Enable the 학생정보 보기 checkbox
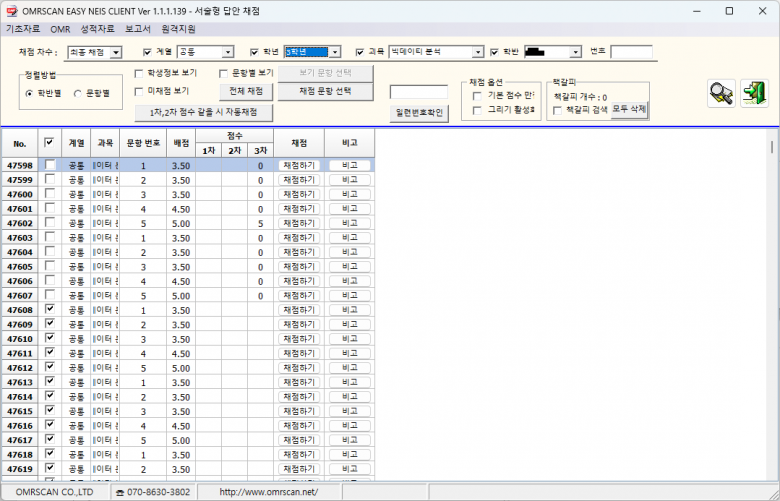This screenshot has height=501, width=780. (140, 74)
